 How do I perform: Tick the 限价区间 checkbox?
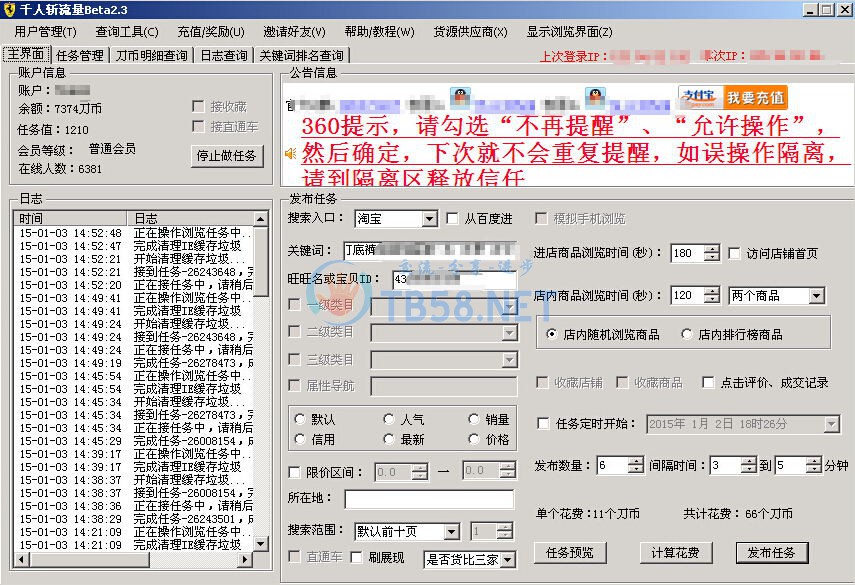(x=294, y=472)
